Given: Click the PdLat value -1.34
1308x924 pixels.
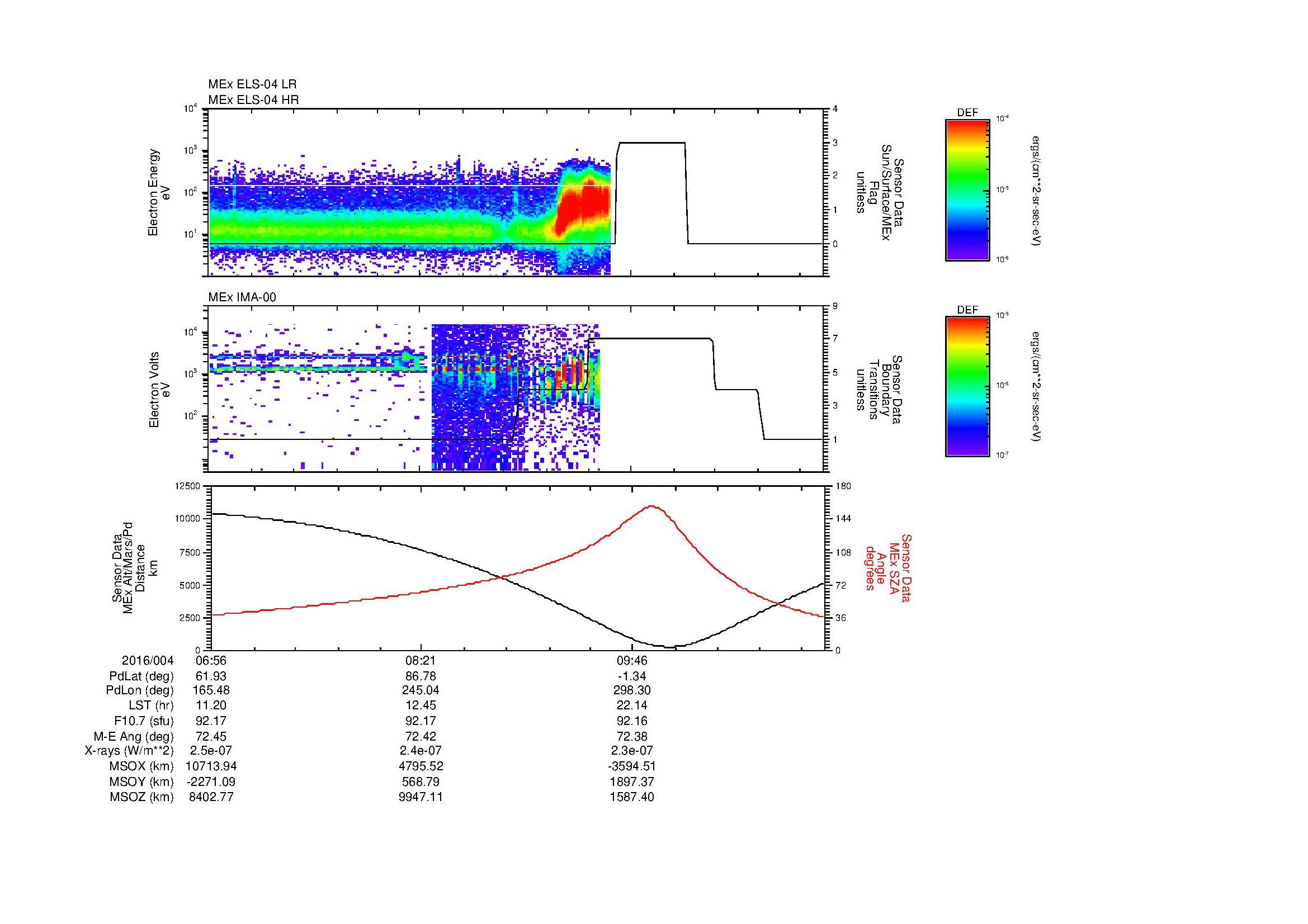Looking at the screenshot, I should tap(632, 676).
